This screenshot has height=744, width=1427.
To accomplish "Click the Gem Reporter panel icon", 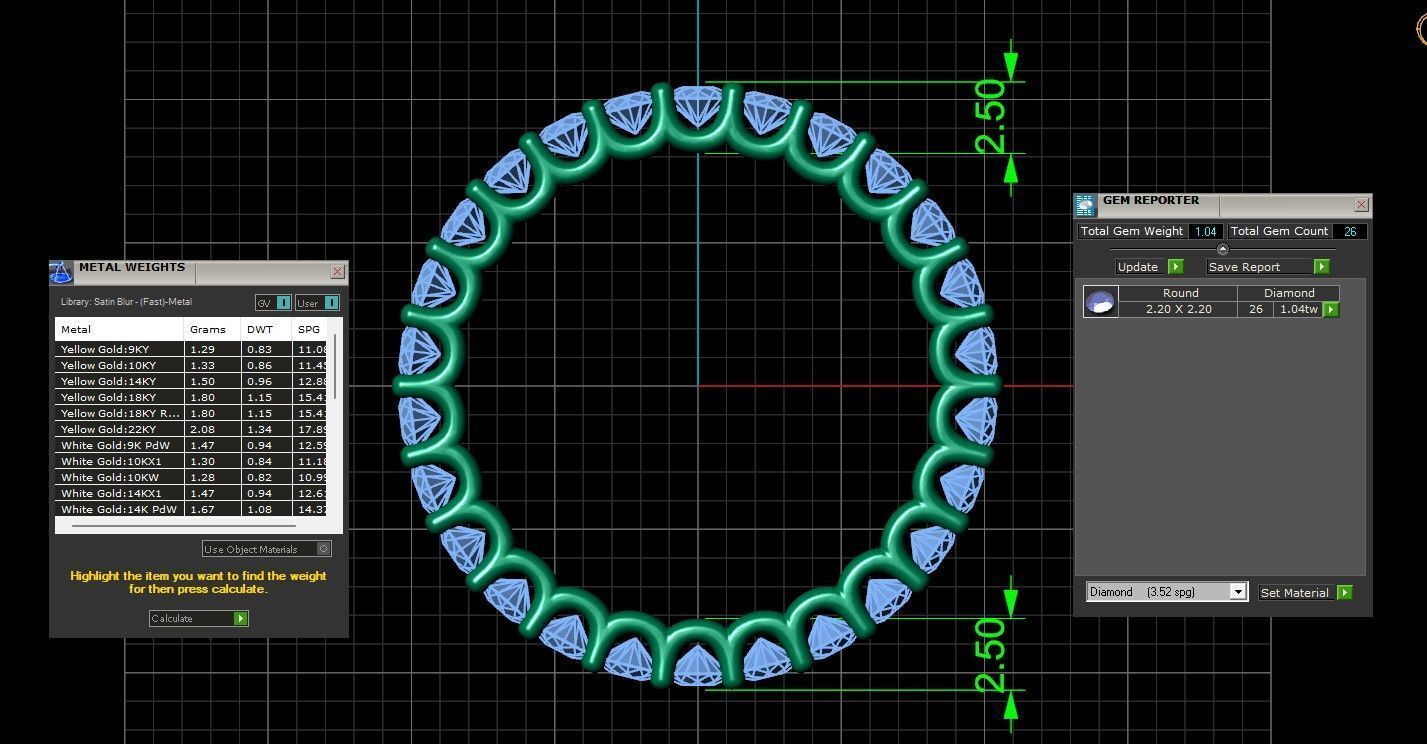I will [1086, 205].
